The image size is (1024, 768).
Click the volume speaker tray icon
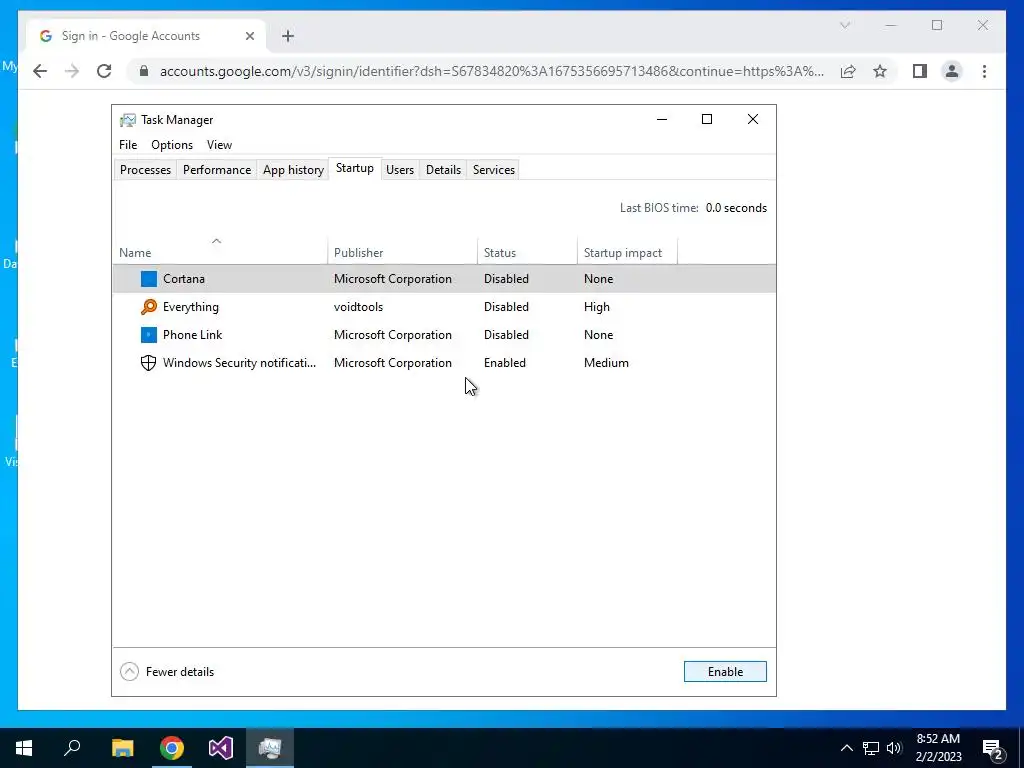pos(894,748)
